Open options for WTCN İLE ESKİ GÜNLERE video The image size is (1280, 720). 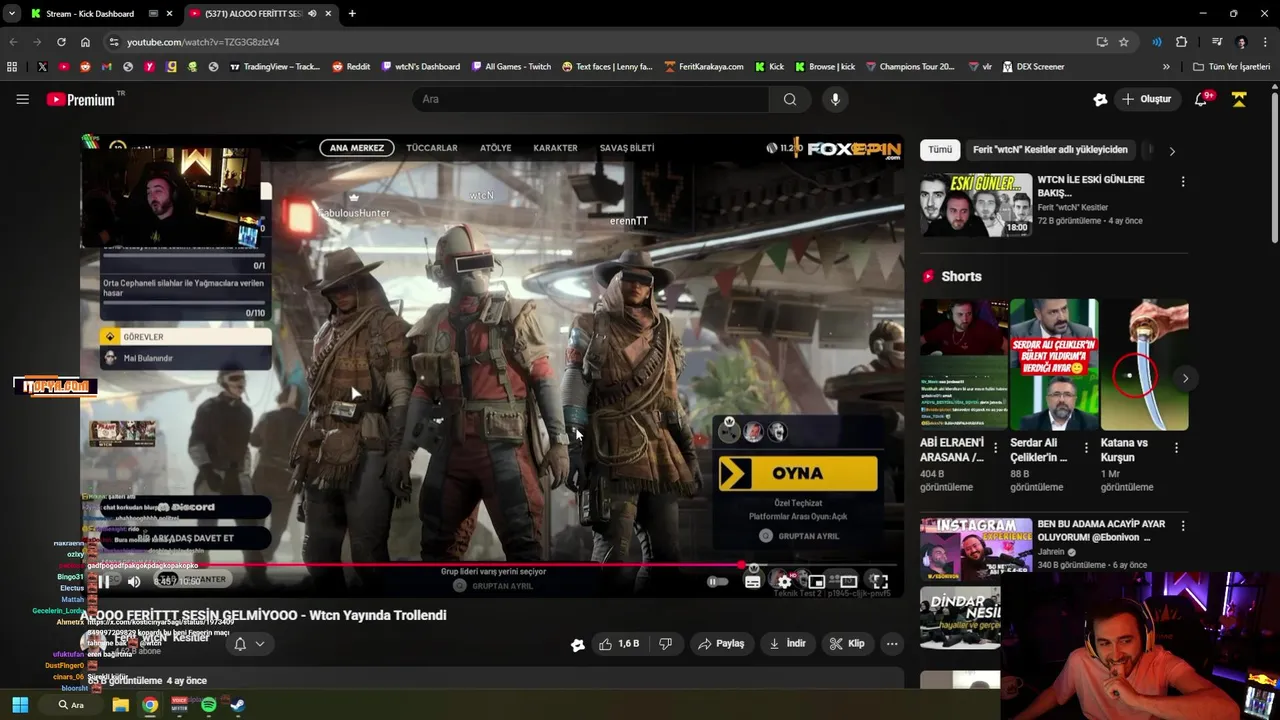pyautogui.click(x=1183, y=182)
